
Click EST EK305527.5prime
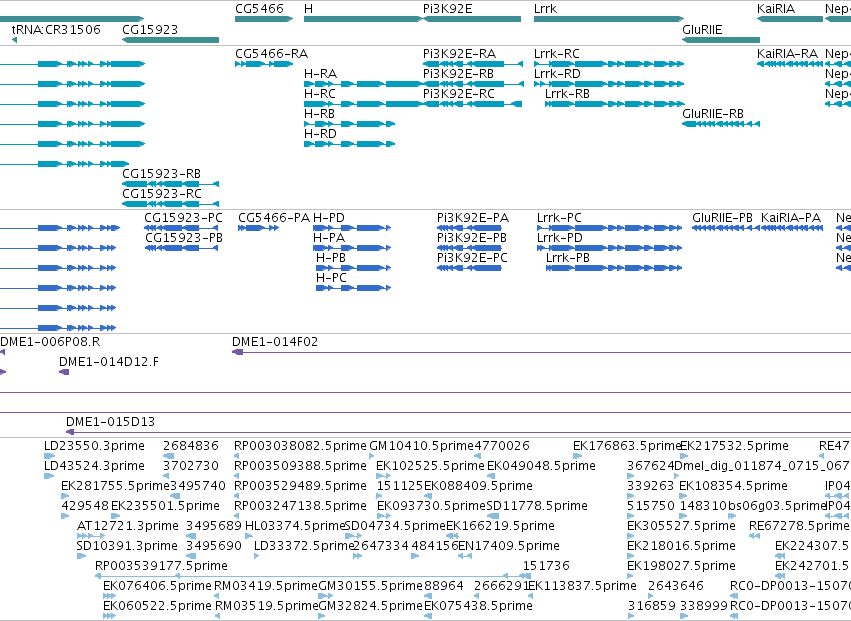tap(630, 536)
